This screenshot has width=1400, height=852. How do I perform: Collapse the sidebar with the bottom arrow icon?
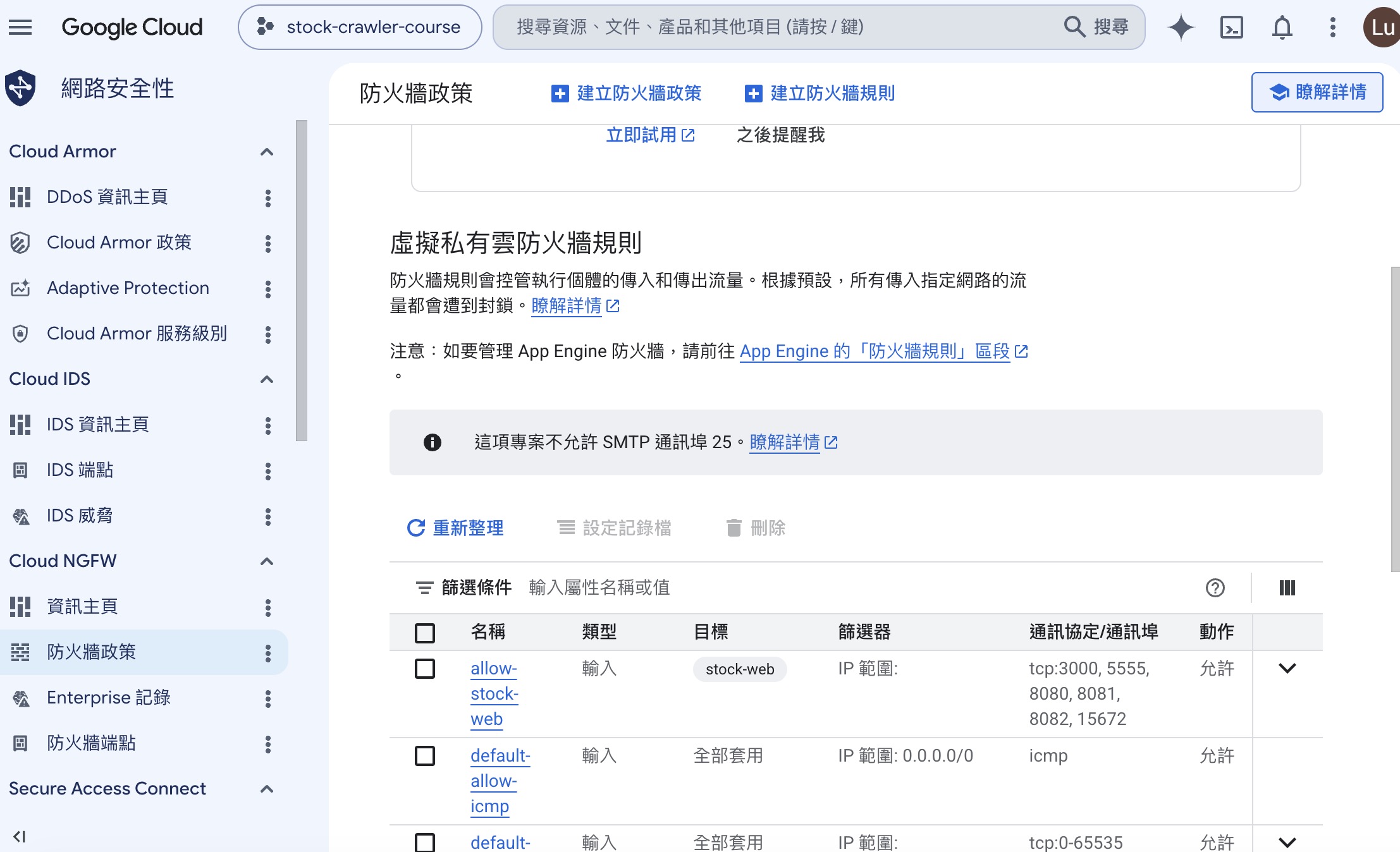(20, 836)
